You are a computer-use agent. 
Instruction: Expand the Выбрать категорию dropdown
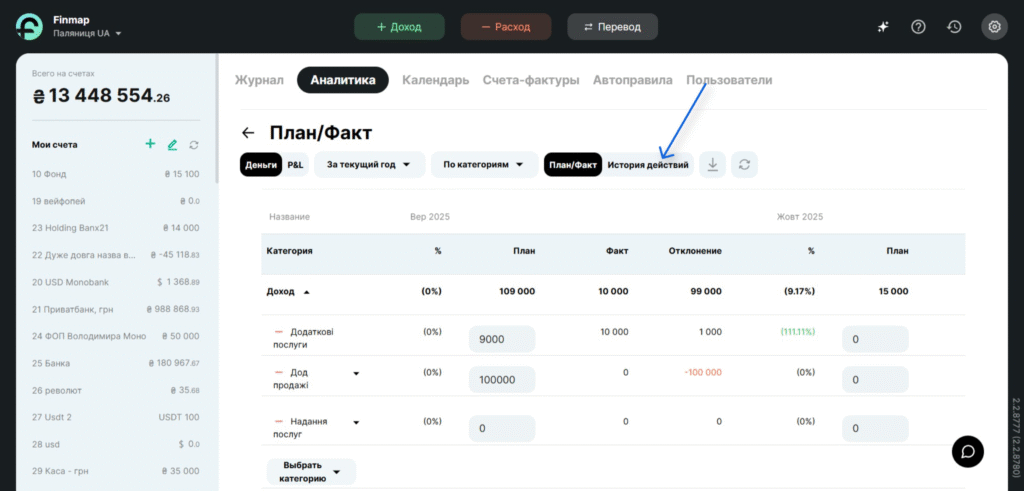[x=311, y=471]
